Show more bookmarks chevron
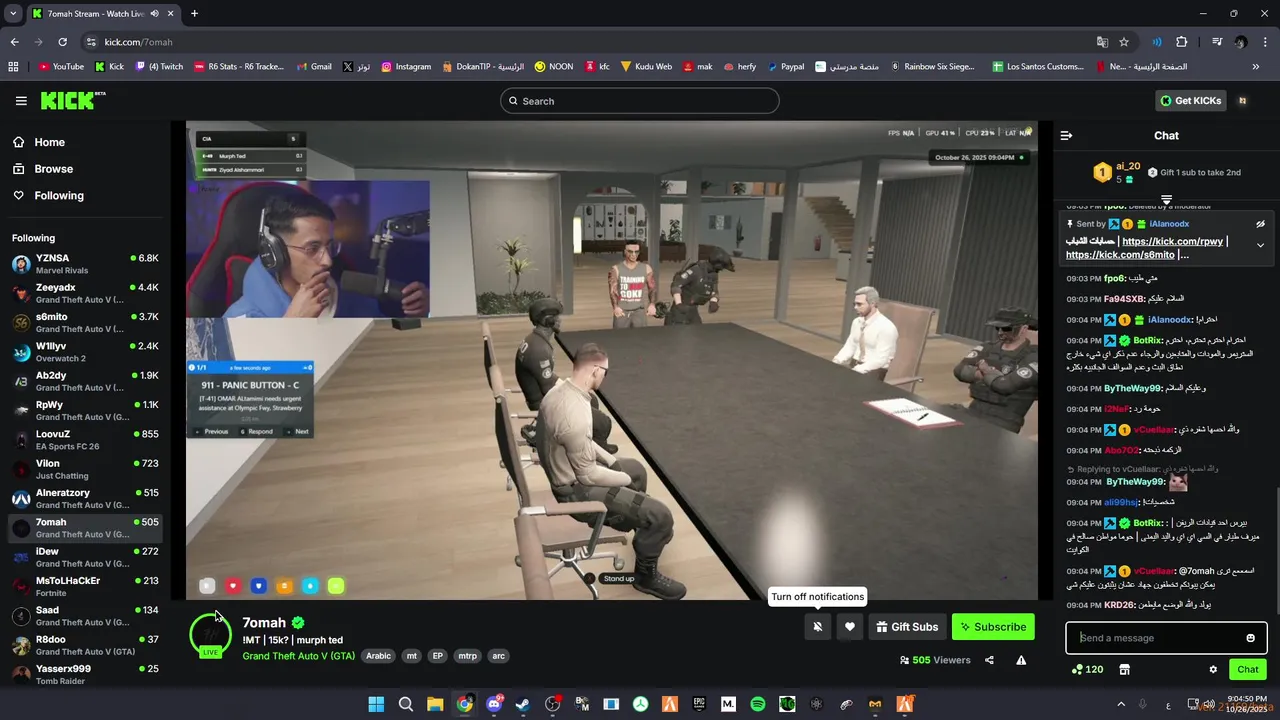This screenshot has width=1280, height=720. point(1256,67)
